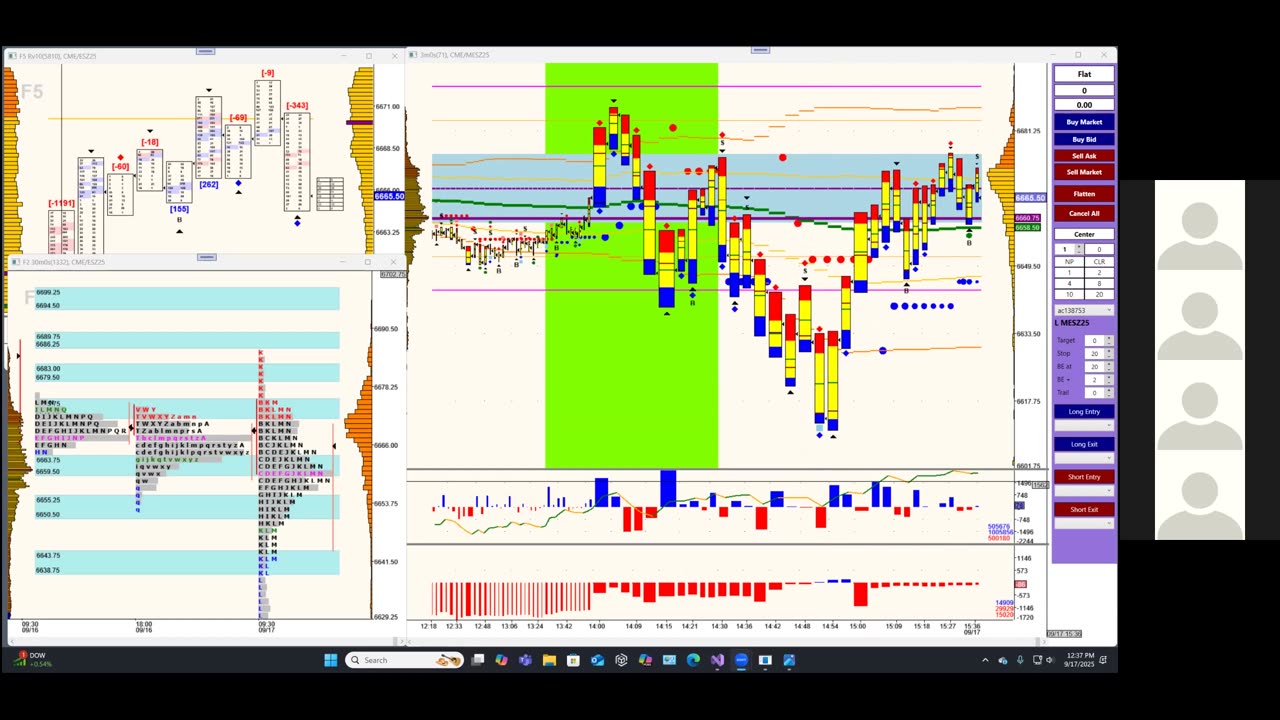The image size is (1280, 720).
Task: Click the L MESZ25 instrument label
Action: tap(1072, 323)
